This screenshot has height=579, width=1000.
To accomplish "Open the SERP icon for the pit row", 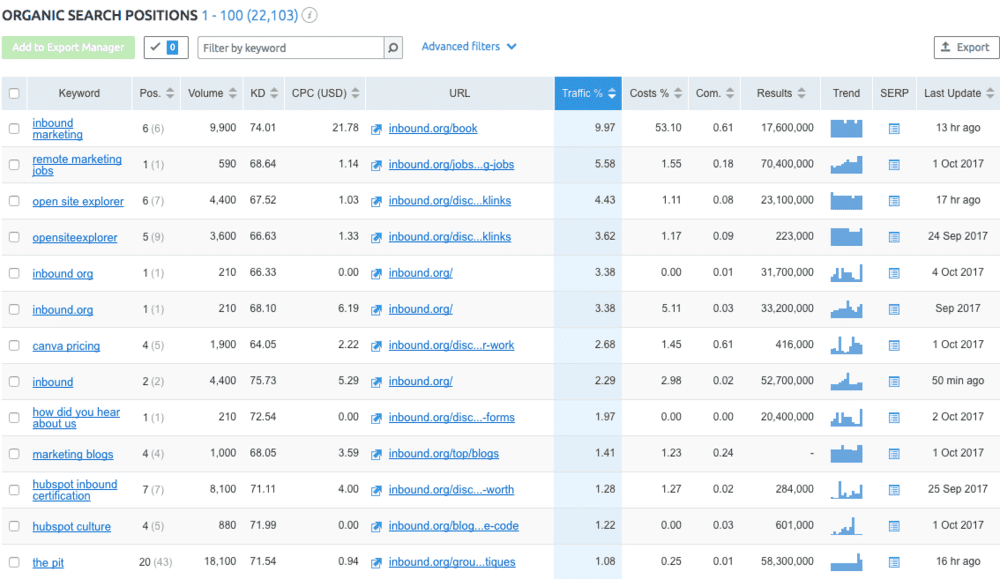I will [x=893, y=562].
